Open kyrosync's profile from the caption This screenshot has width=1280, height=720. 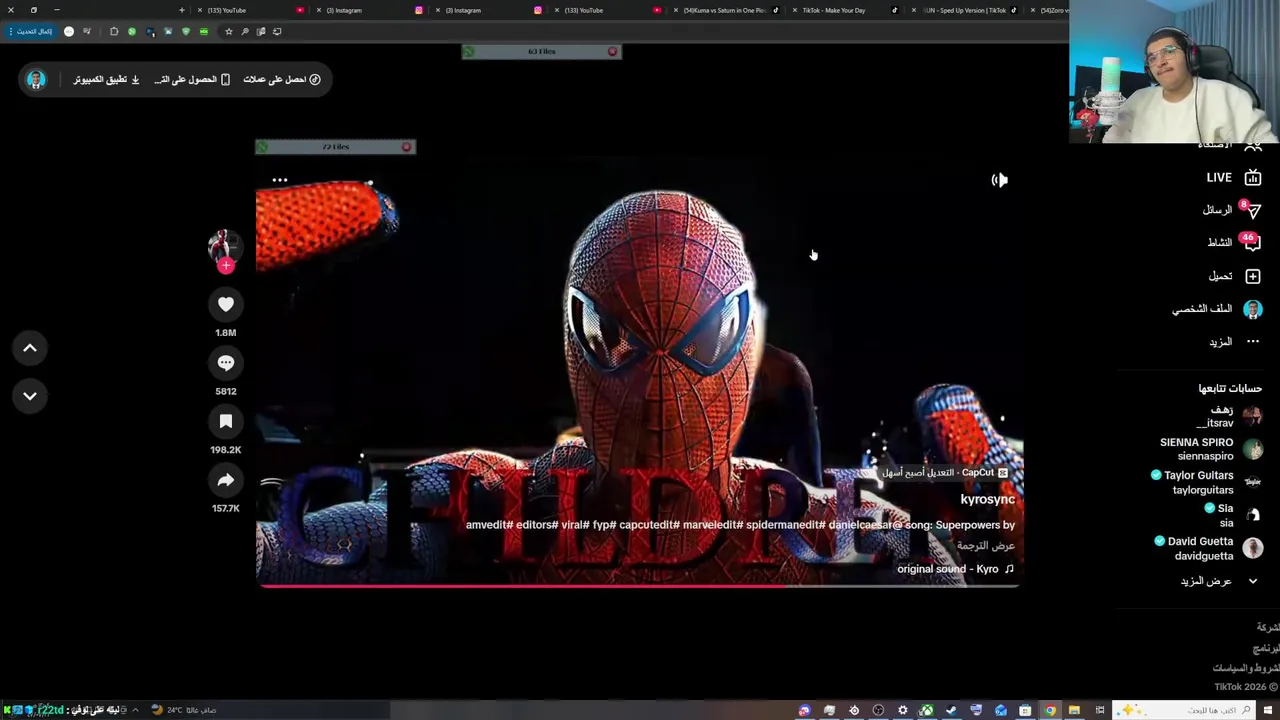987,499
